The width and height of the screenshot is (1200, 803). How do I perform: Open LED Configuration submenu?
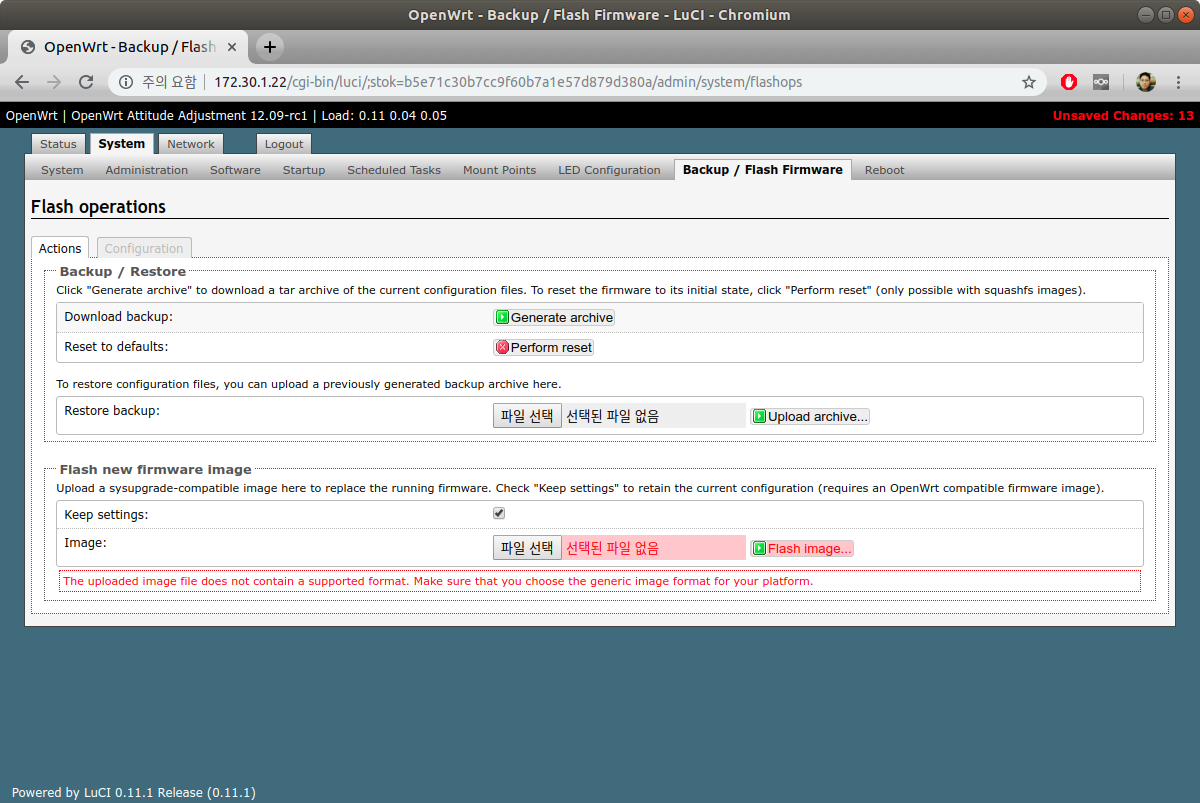click(x=609, y=170)
